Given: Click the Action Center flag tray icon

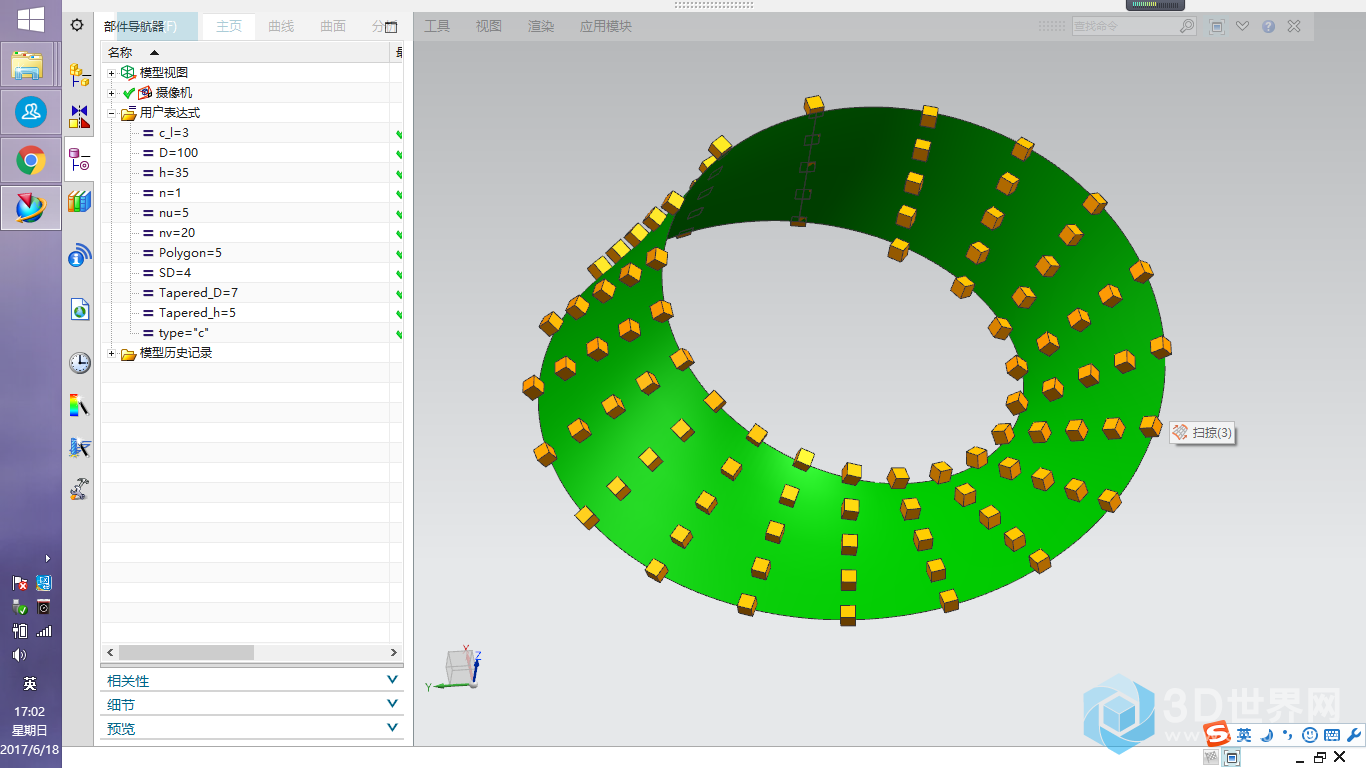Looking at the screenshot, I should [19, 583].
